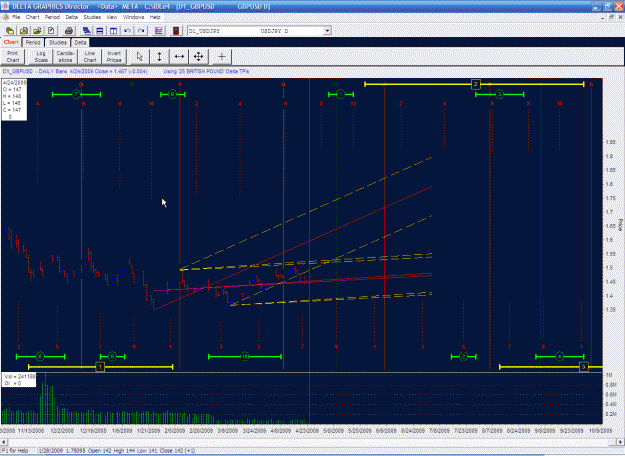Select the four-way move arrows tool

pos(199,57)
